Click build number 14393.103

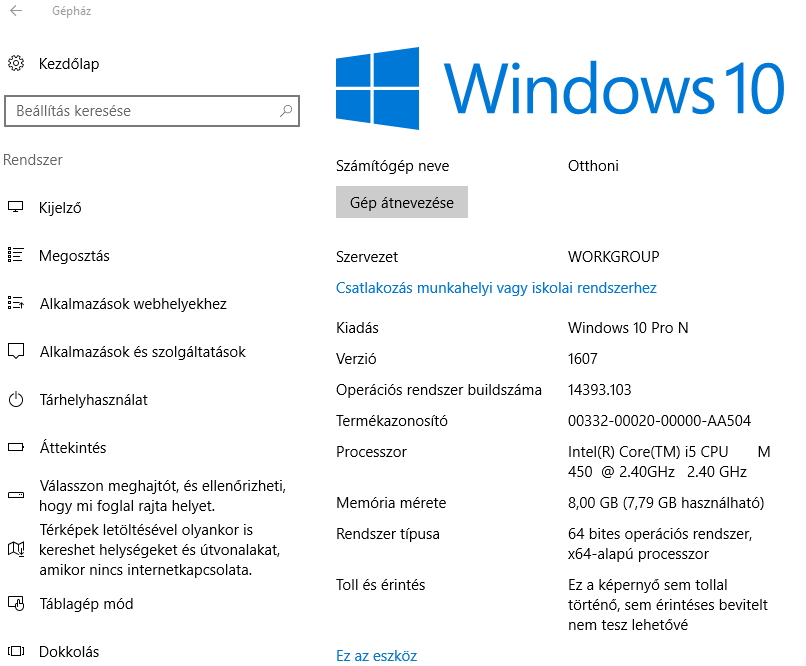pos(600,390)
